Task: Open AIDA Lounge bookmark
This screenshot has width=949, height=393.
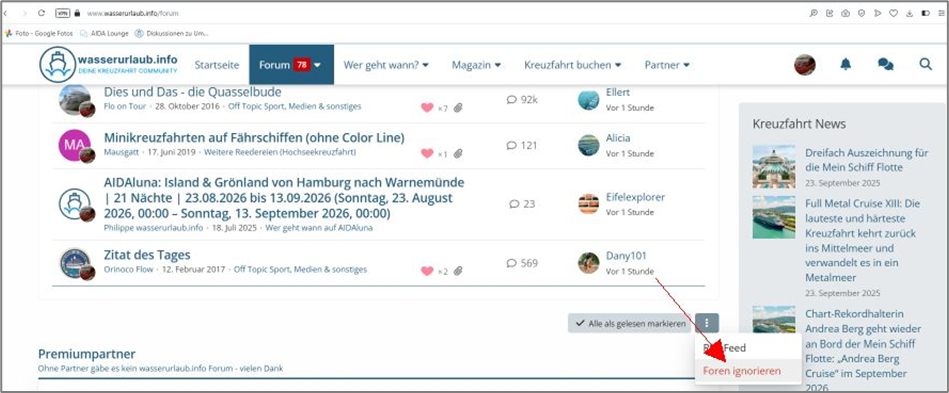Action: click(105, 33)
